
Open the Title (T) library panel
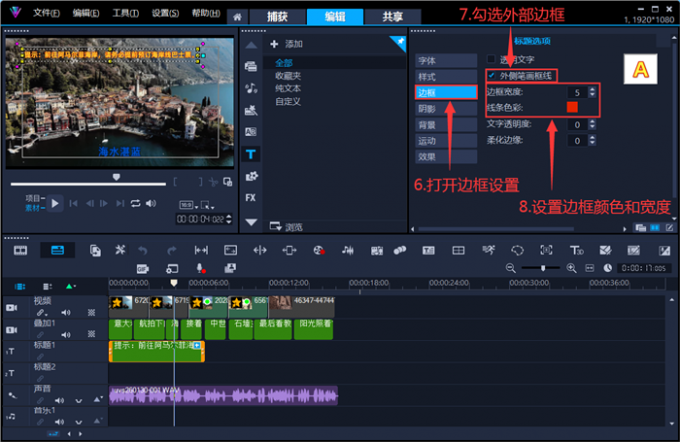point(250,155)
